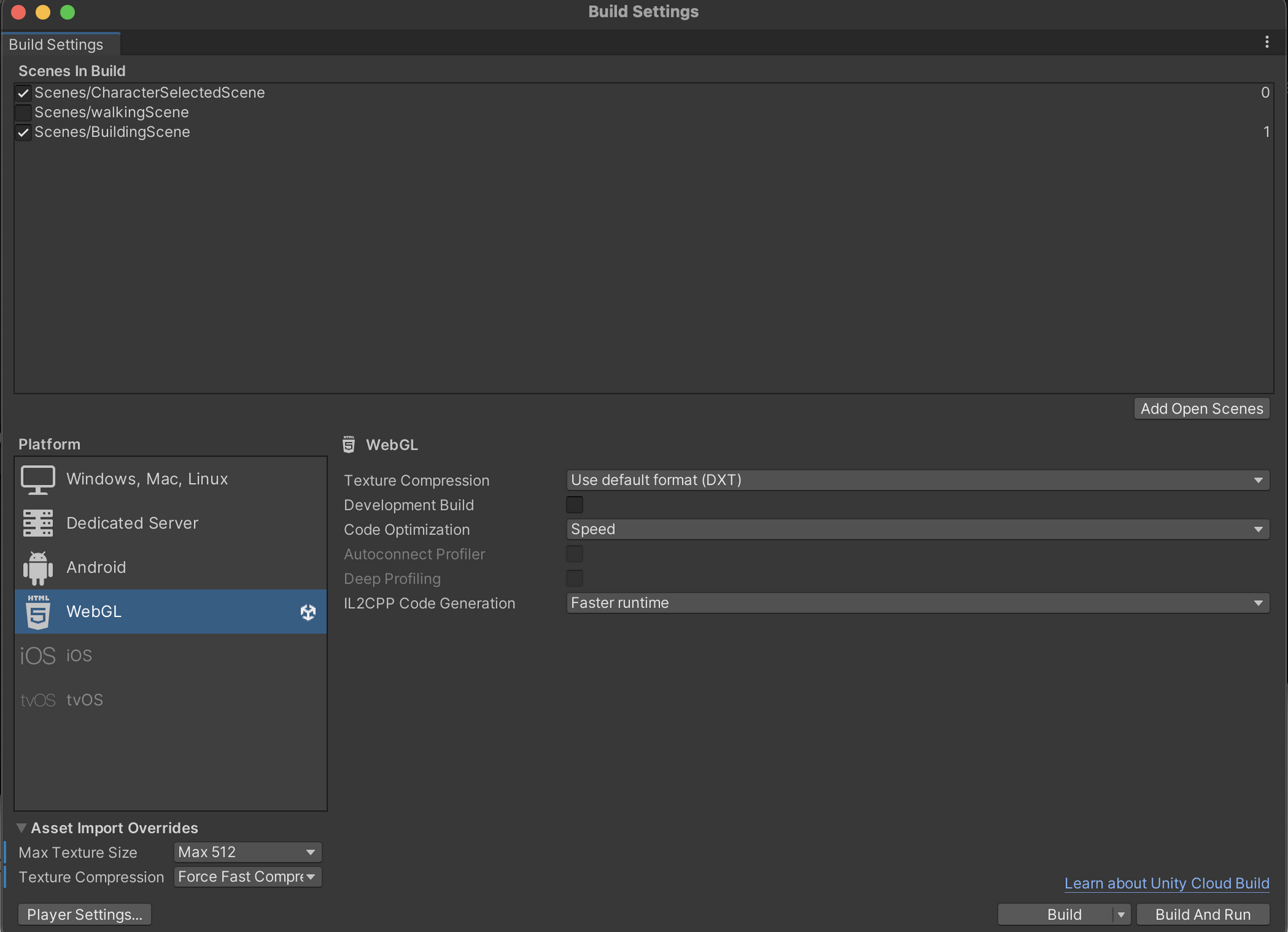Image resolution: width=1288 pixels, height=932 pixels.
Task: Open the Learn about Unity Cloud Build link
Action: 1166,883
